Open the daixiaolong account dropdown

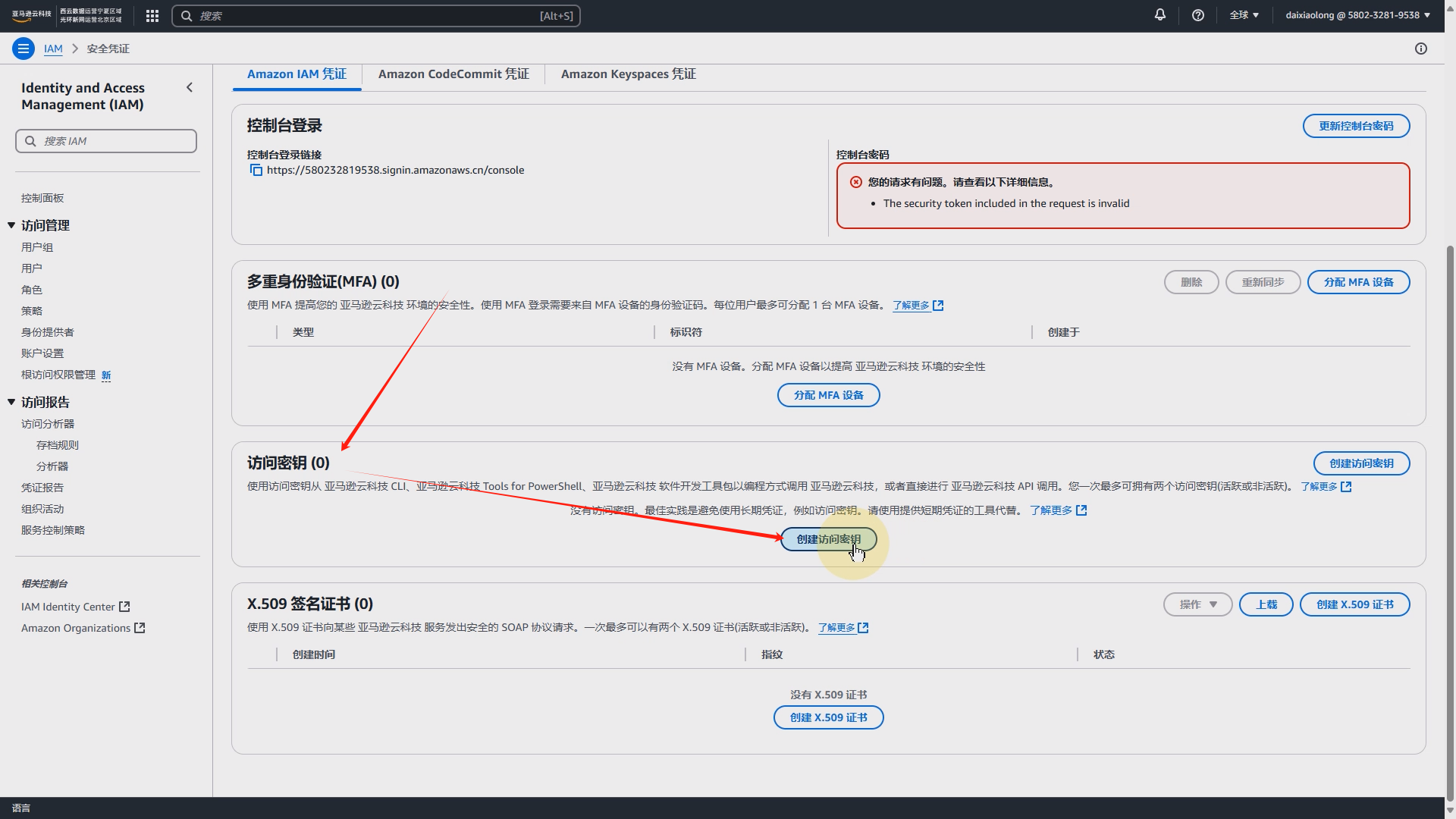tap(1357, 15)
